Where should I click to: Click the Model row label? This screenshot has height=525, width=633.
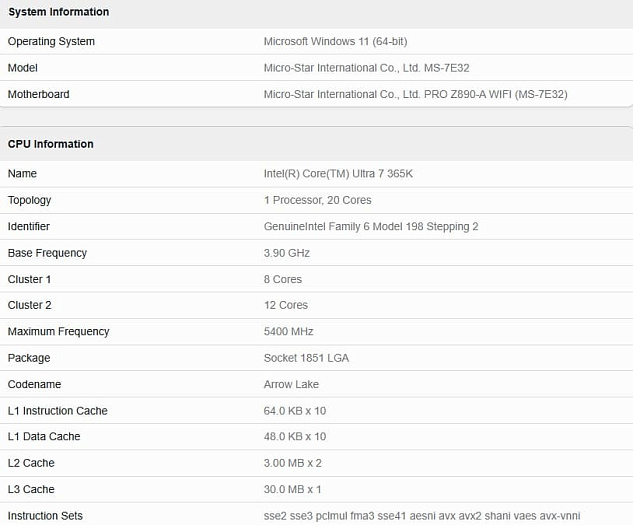23,68
